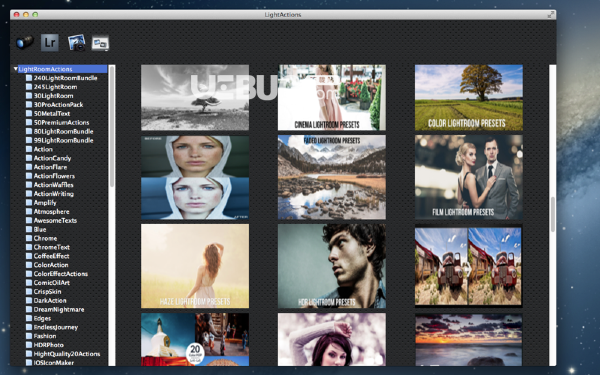The height and width of the screenshot is (375, 600).
Task: Select the ActionWriting folder
Action: point(50,194)
